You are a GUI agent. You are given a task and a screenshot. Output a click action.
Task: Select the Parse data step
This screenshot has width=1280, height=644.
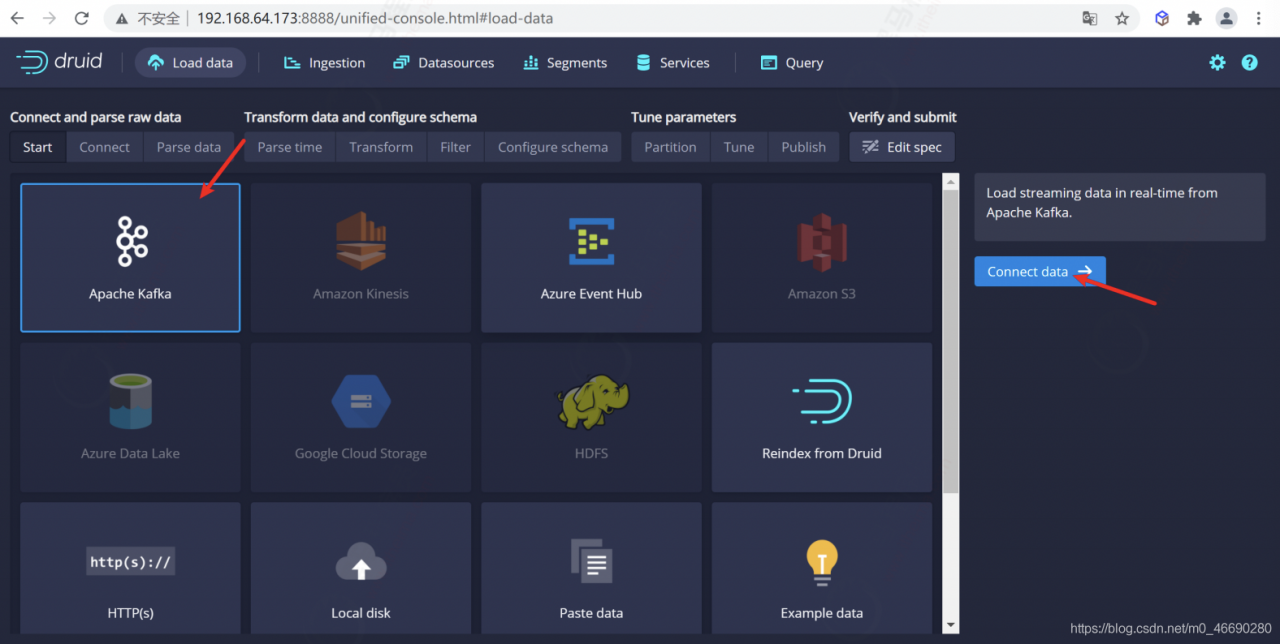click(x=189, y=147)
